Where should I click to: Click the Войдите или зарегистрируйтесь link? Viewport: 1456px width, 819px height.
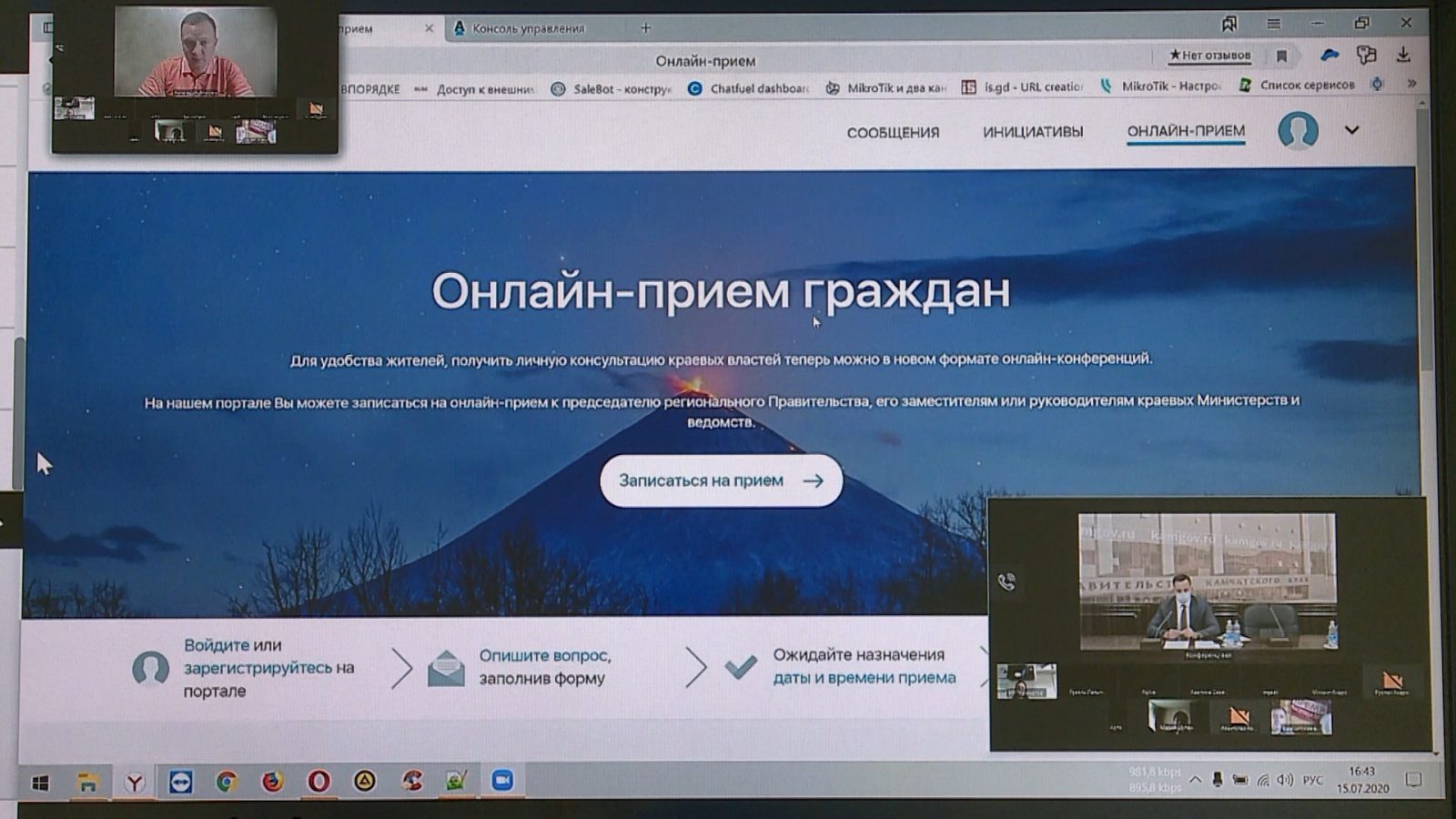[x=246, y=656]
